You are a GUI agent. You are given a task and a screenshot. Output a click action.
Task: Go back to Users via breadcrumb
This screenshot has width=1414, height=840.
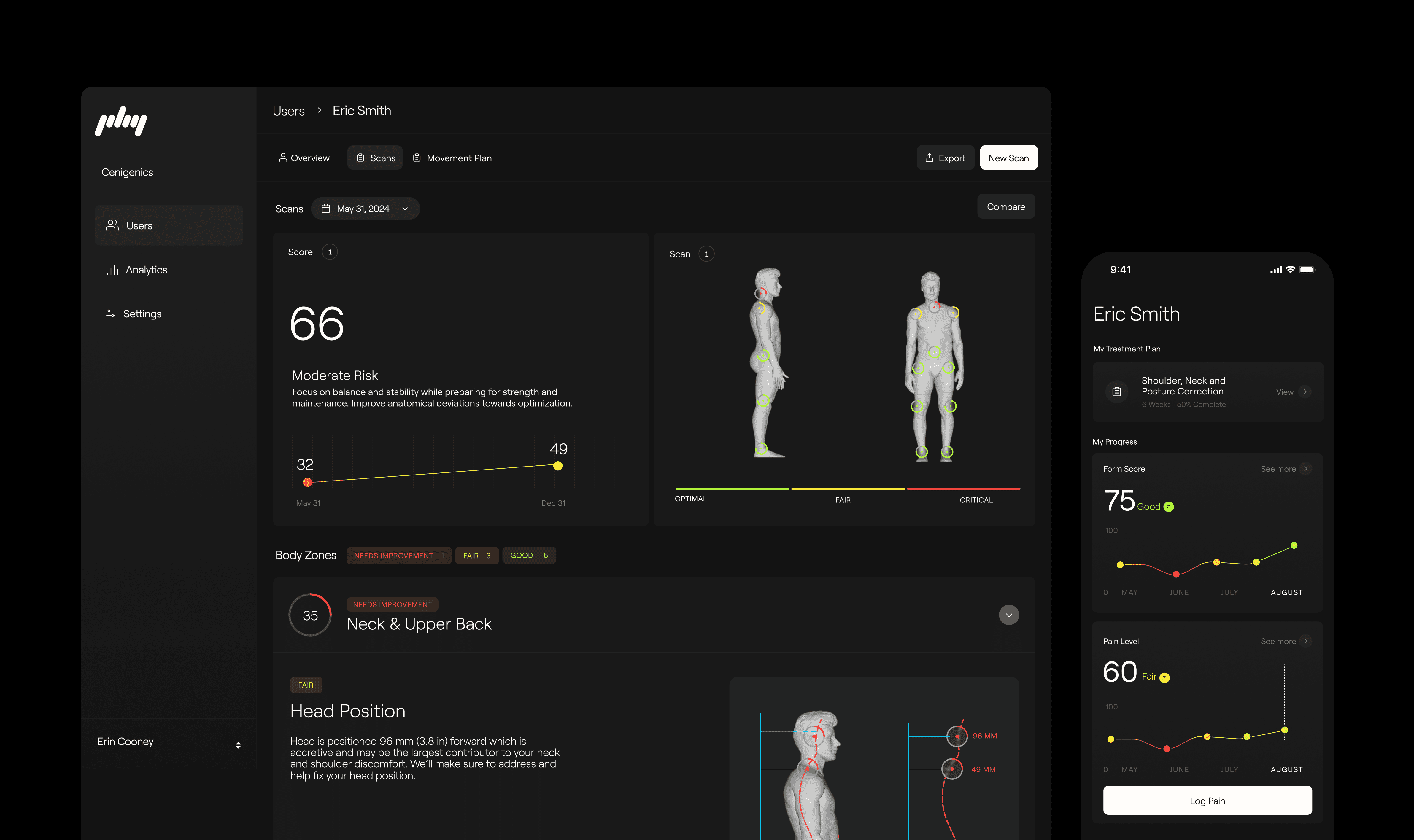coord(289,111)
